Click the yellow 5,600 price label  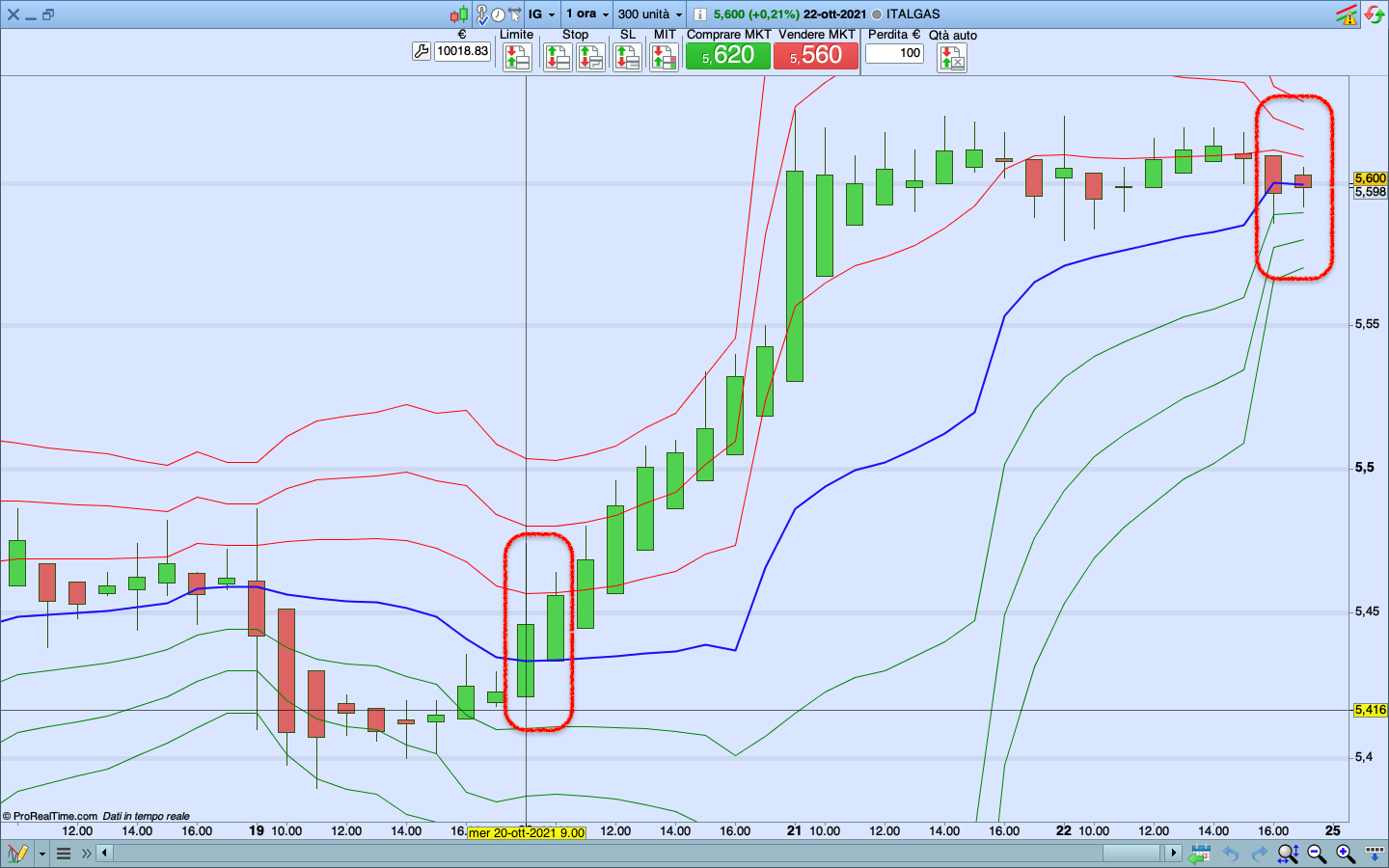point(1370,178)
